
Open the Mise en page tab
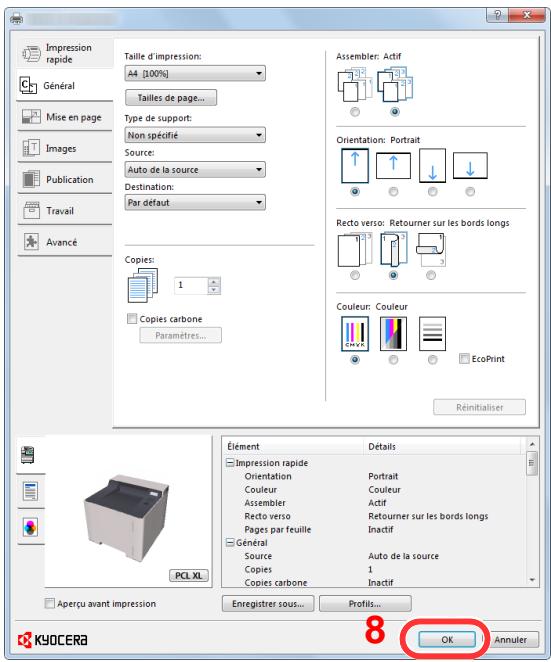(x=65, y=117)
